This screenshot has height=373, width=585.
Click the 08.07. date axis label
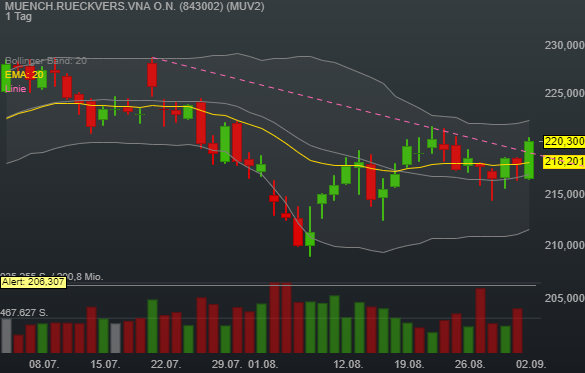[x=44, y=364]
